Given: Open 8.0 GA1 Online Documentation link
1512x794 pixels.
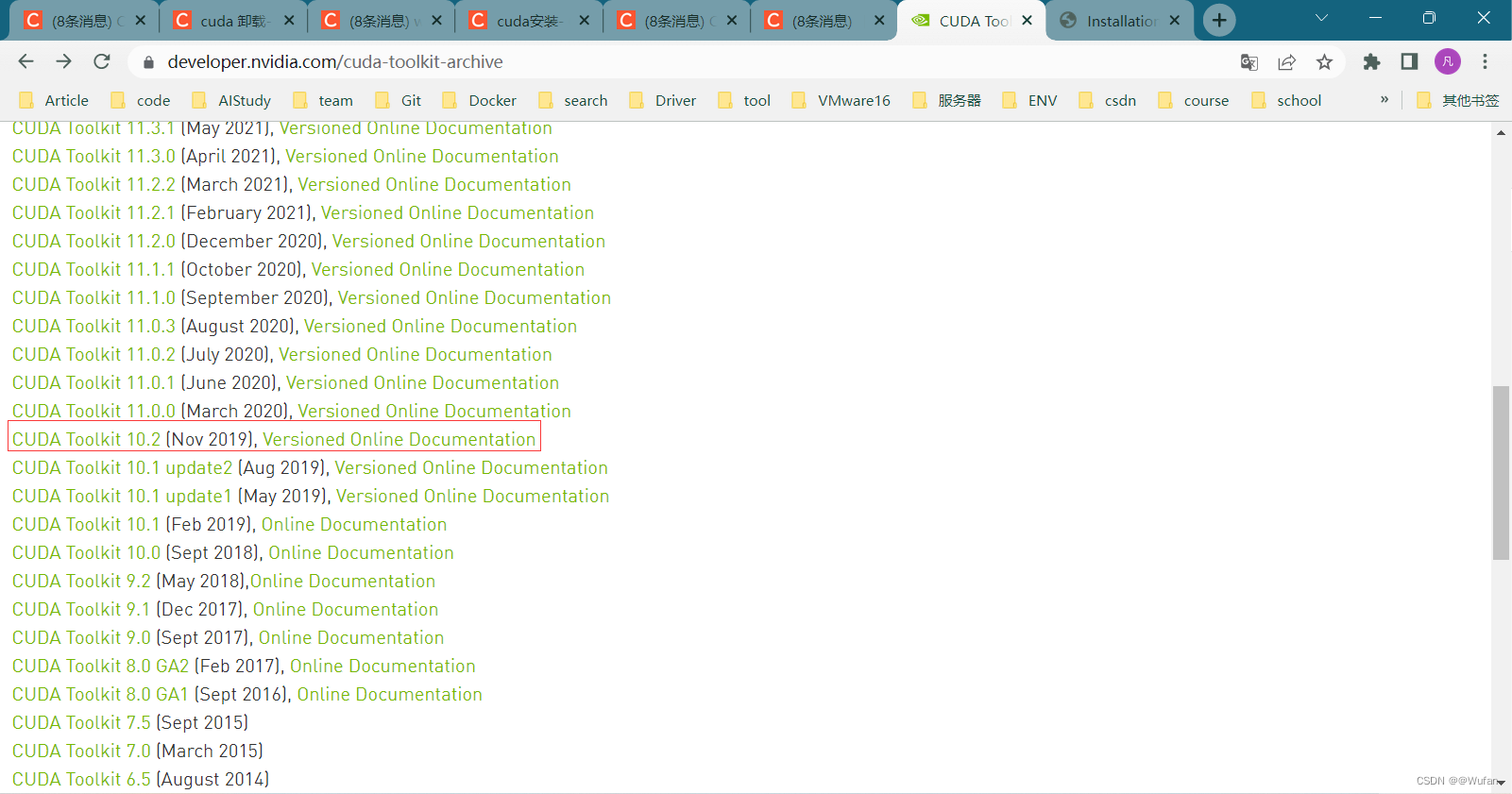Looking at the screenshot, I should [390, 694].
